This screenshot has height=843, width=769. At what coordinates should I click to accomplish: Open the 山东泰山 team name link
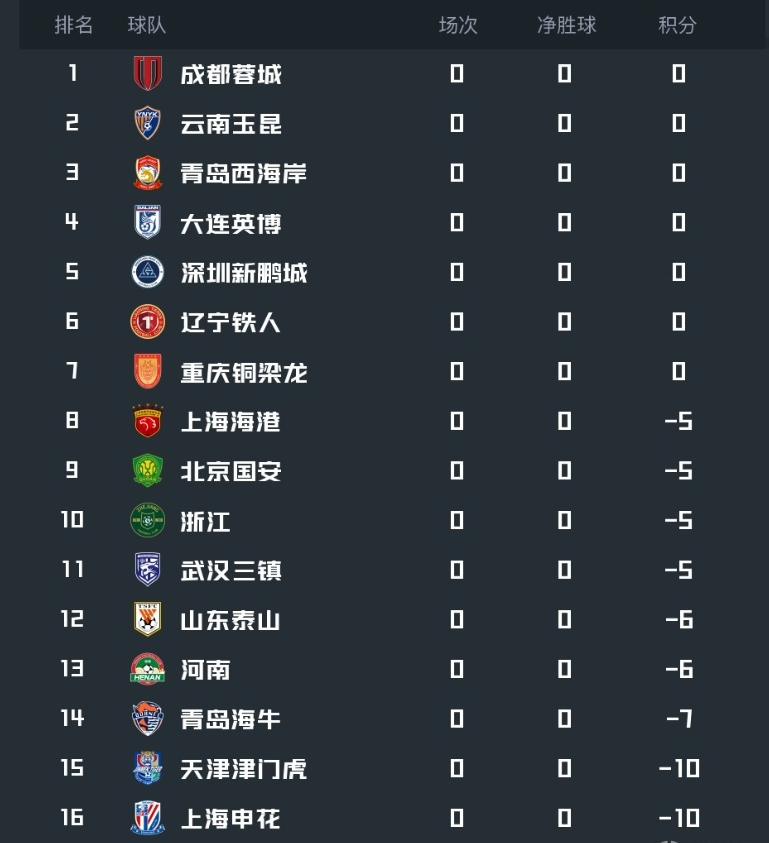(x=230, y=620)
